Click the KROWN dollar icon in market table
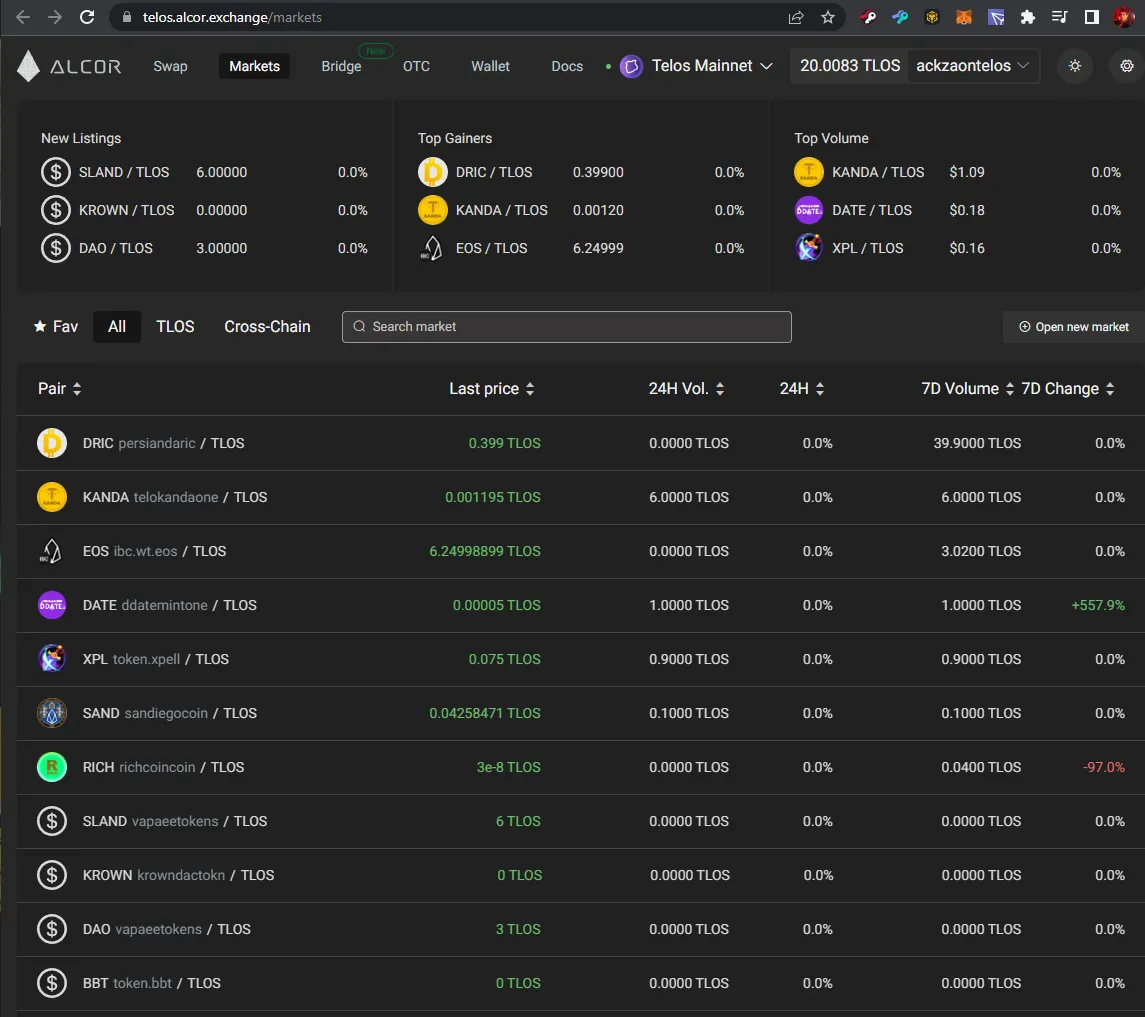 click(52, 875)
